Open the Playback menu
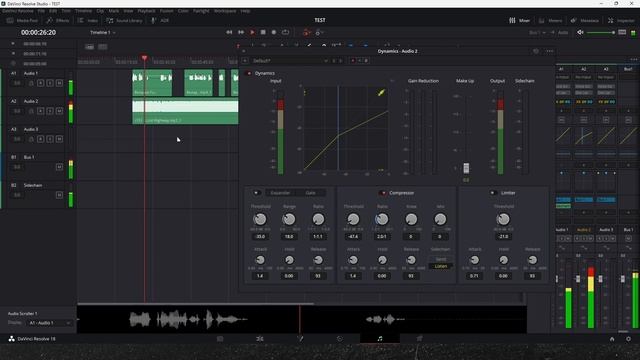 pos(146,11)
